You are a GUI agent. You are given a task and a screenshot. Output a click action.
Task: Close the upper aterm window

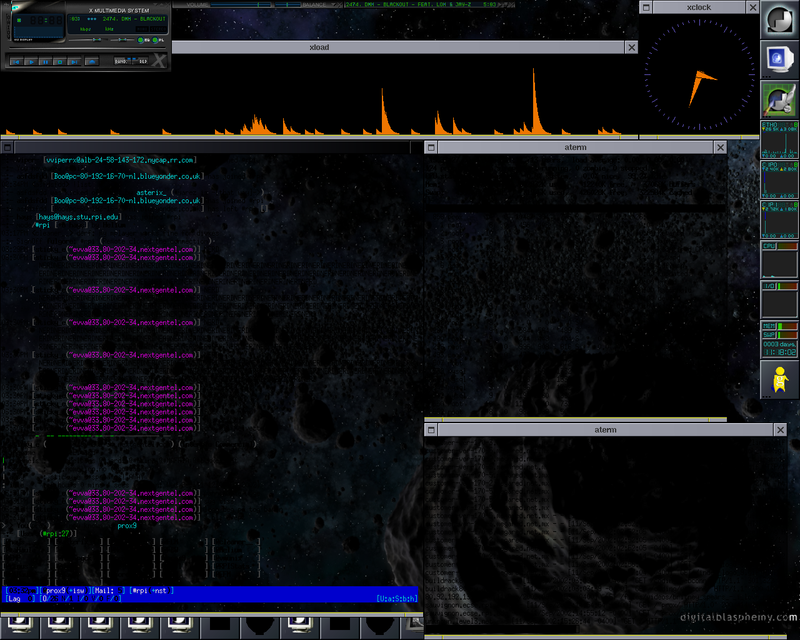720,147
